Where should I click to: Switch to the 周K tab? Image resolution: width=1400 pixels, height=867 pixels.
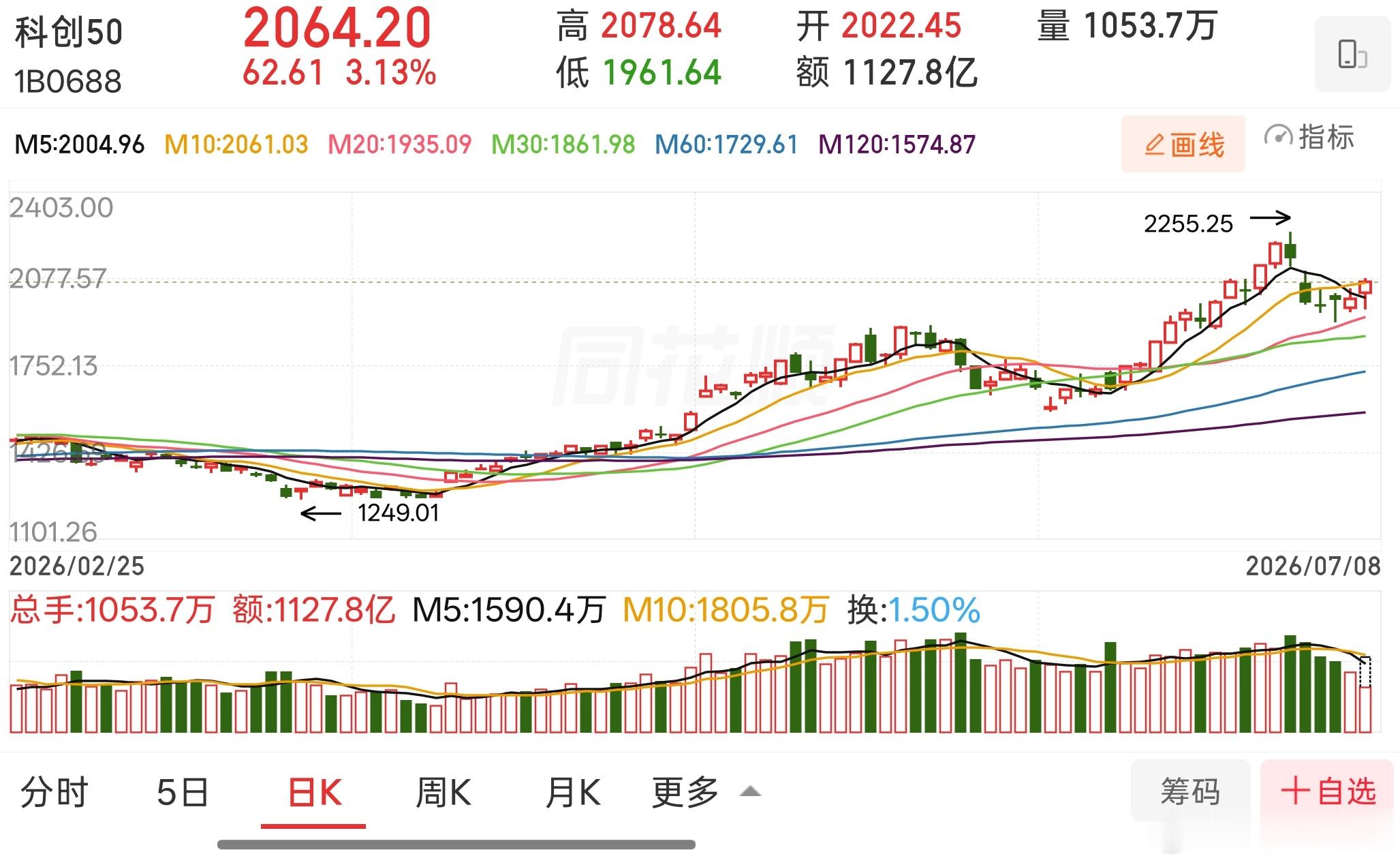click(443, 793)
